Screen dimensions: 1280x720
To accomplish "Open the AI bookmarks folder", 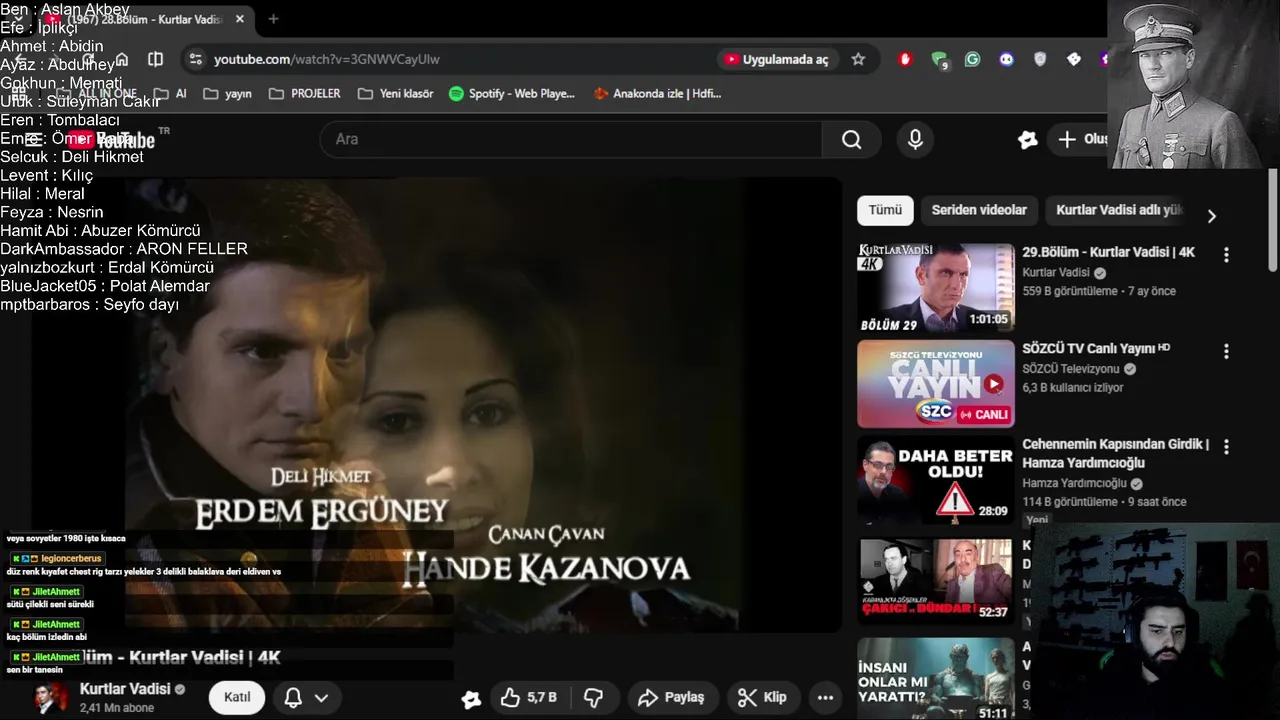I will pyautogui.click(x=169, y=93).
